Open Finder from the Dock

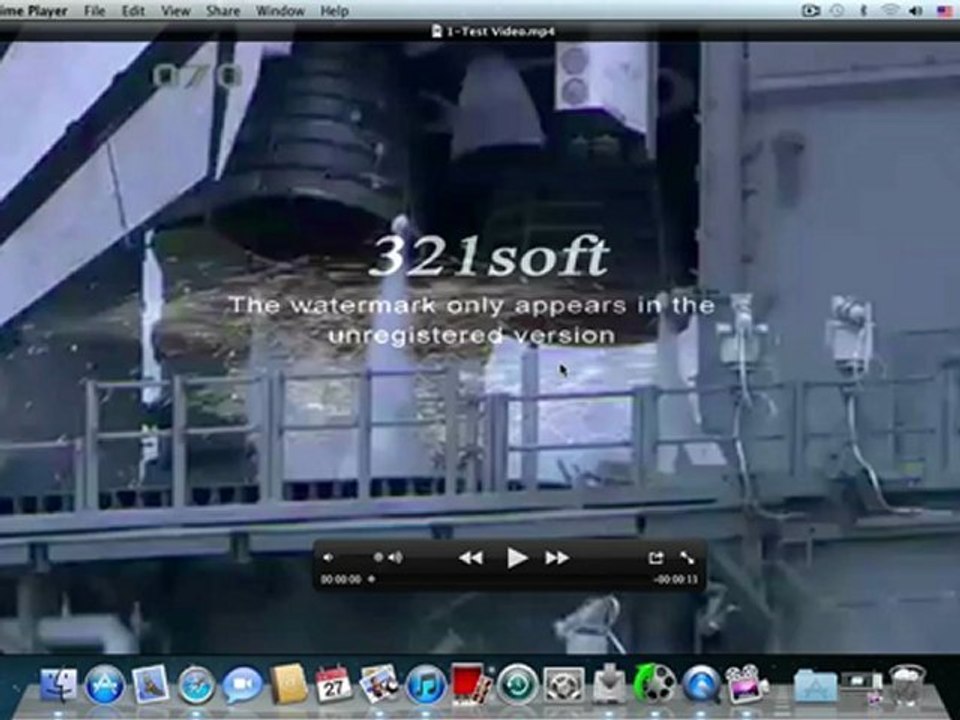click(x=58, y=684)
